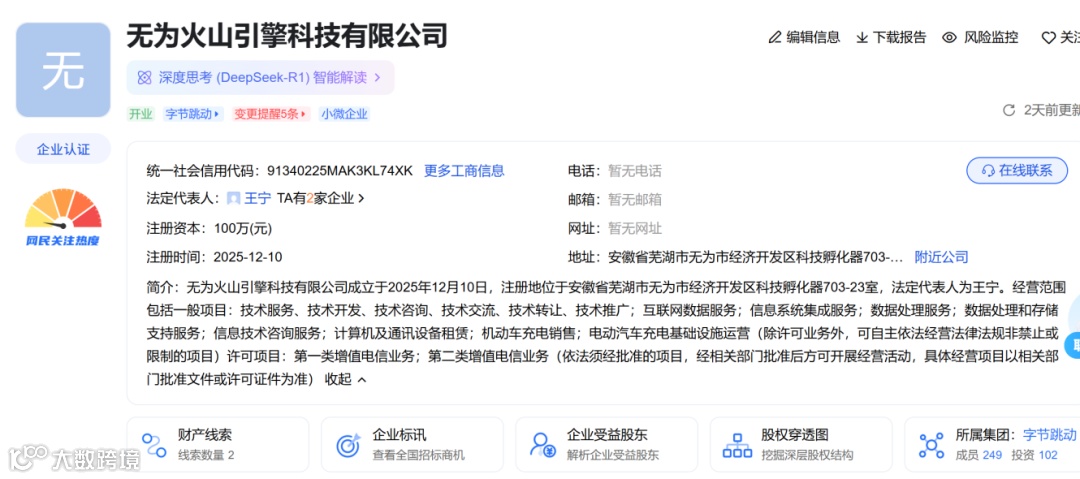Expand TA有2家企业 chevron

click(361, 199)
